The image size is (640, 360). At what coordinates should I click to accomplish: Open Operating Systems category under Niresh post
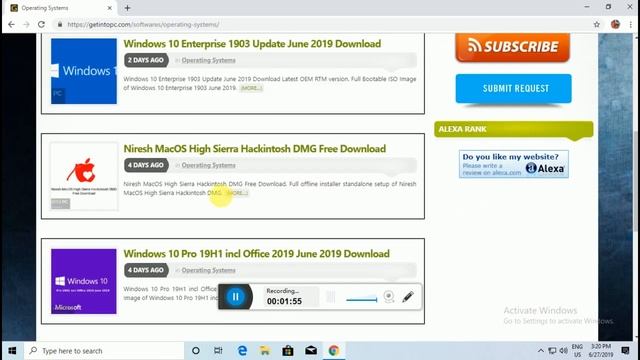pyautogui.click(x=208, y=165)
